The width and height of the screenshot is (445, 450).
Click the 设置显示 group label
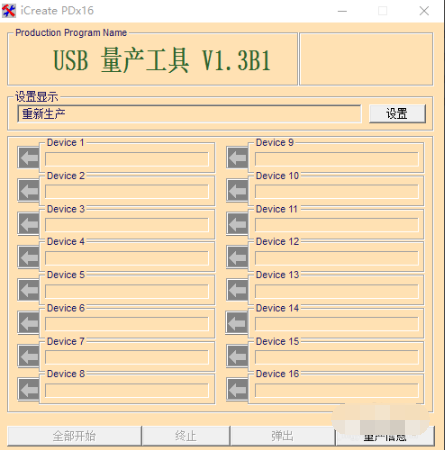[36, 97]
